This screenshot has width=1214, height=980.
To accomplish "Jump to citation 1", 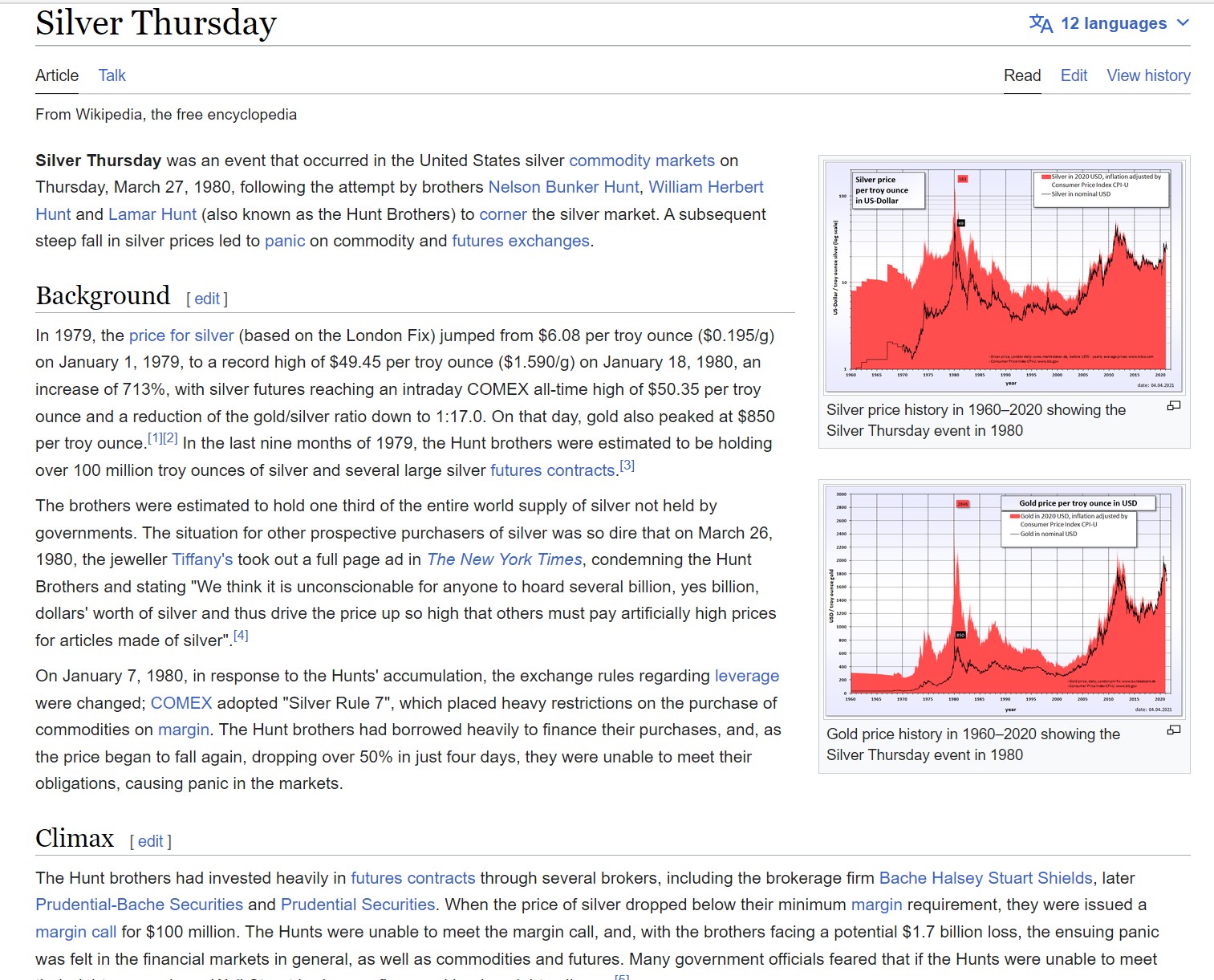I will (x=155, y=438).
